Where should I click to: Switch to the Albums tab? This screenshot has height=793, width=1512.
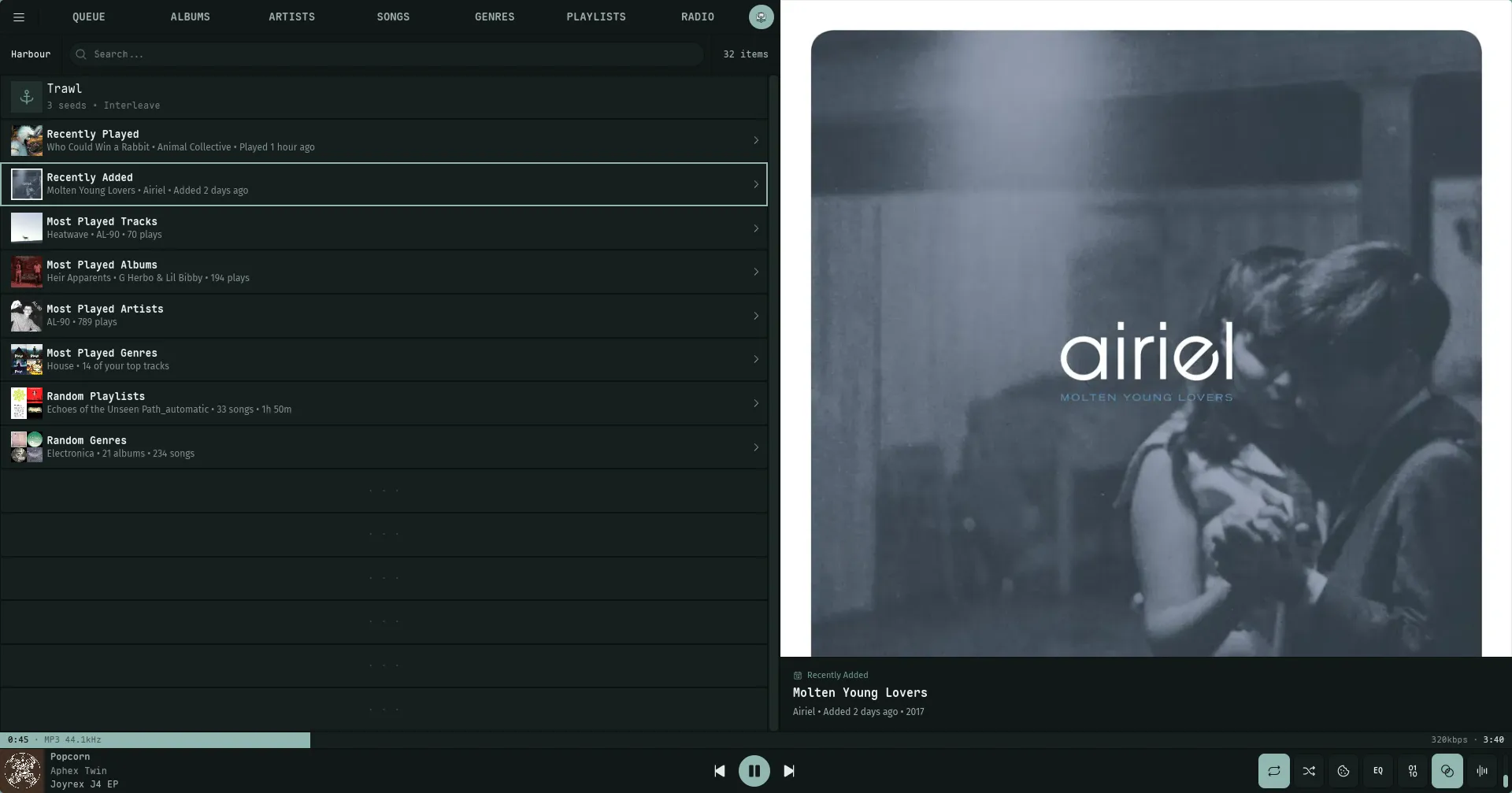191,17
